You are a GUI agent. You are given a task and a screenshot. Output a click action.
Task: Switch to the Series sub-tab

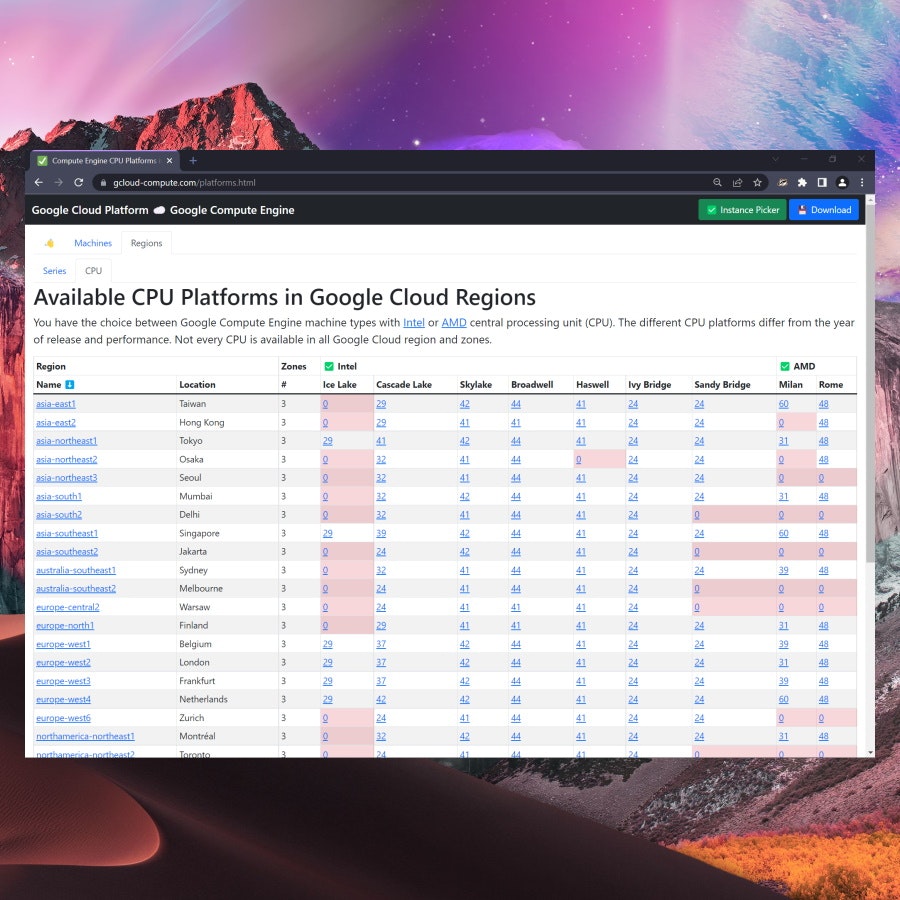click(x=55, y=270)
